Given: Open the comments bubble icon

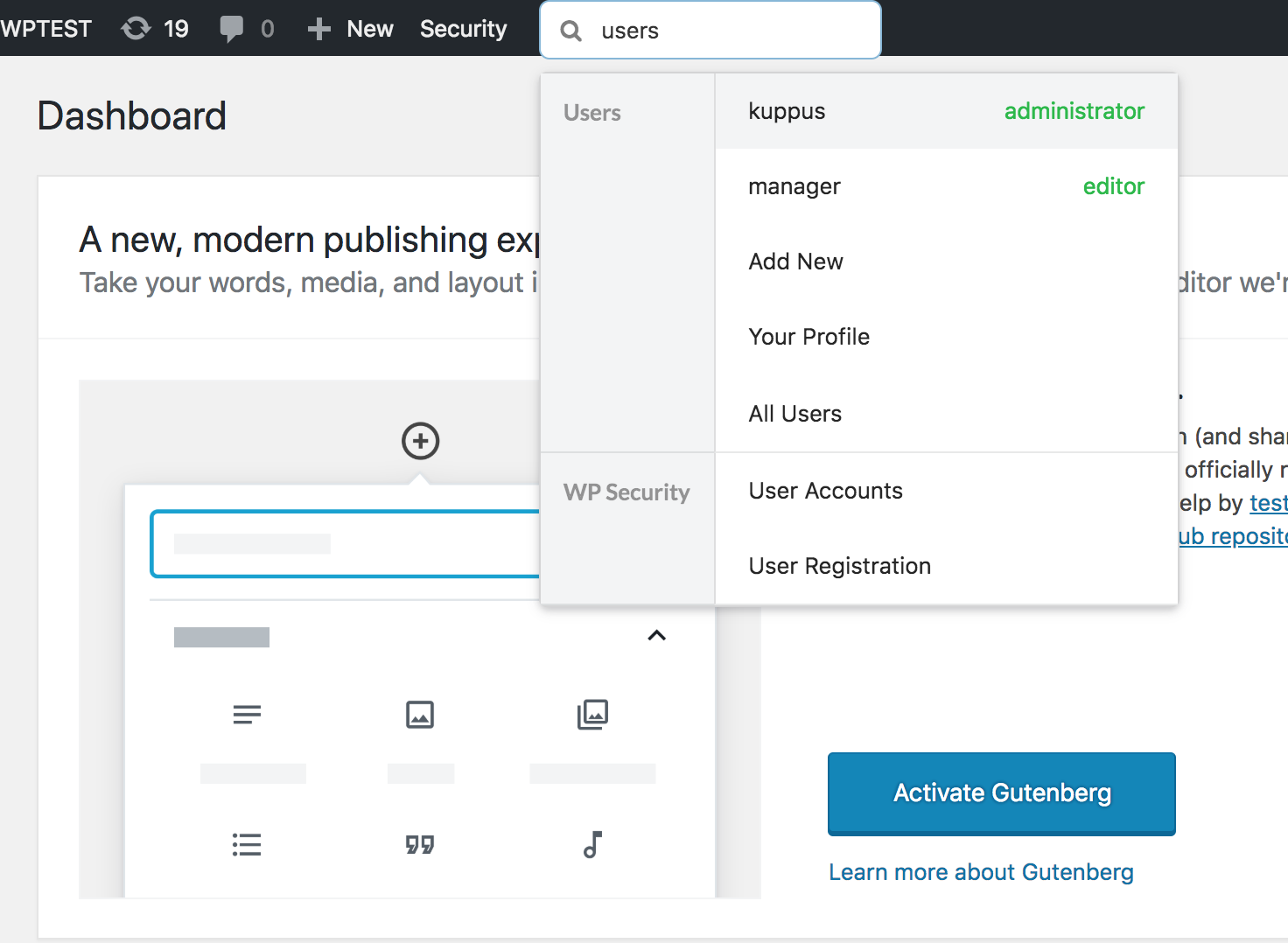Looking at the screenshot, I should click(x=232, y=29).
